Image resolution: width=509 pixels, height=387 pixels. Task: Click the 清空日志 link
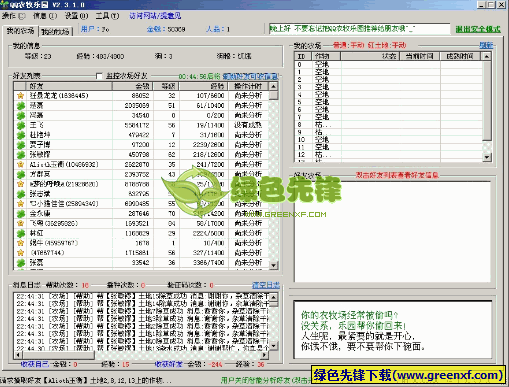tap(266, 285)
